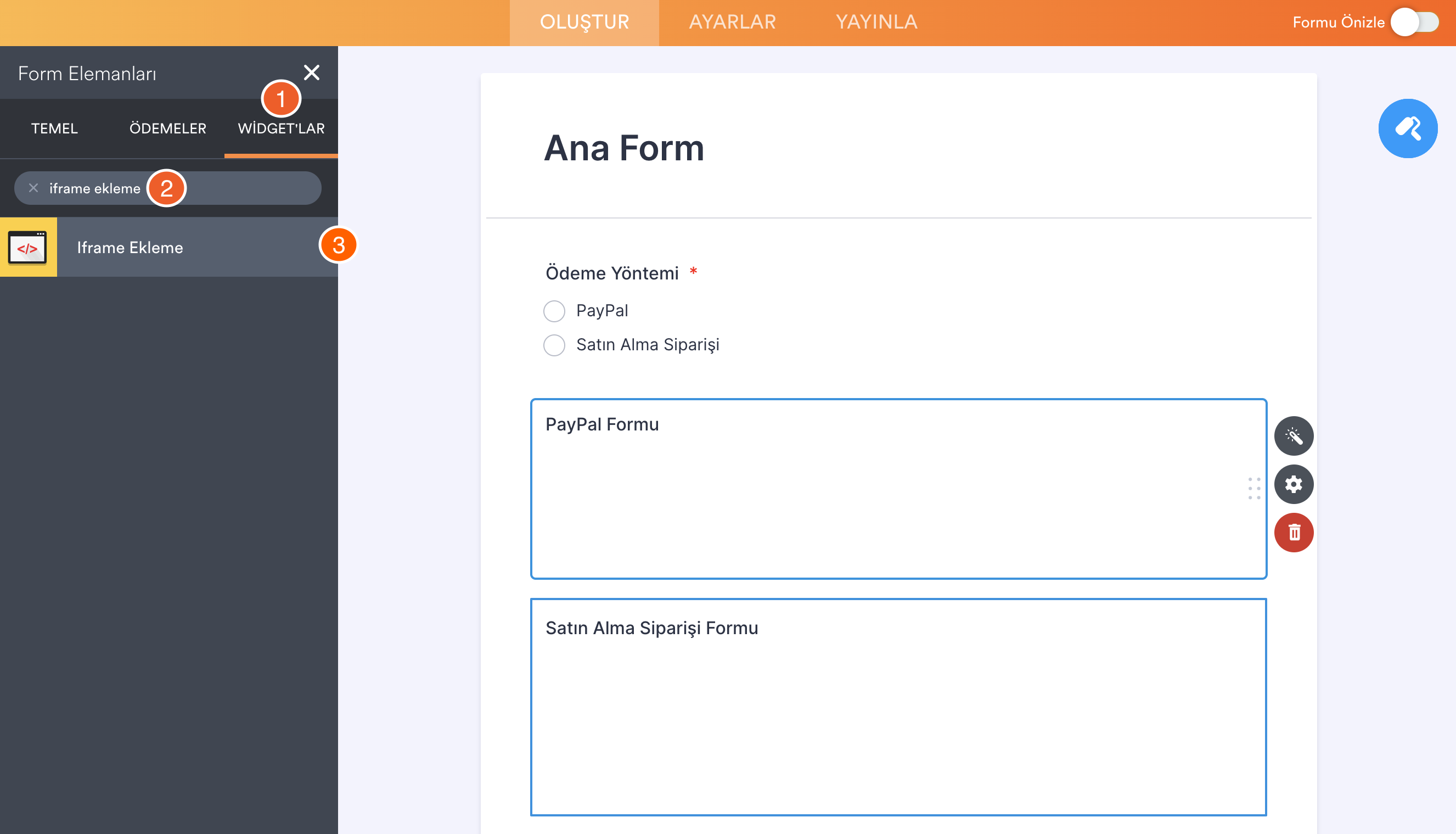Switch to the ÖDEMELER tab
1456x834 pixels.
pyautogui.click(x=168, y=128)
